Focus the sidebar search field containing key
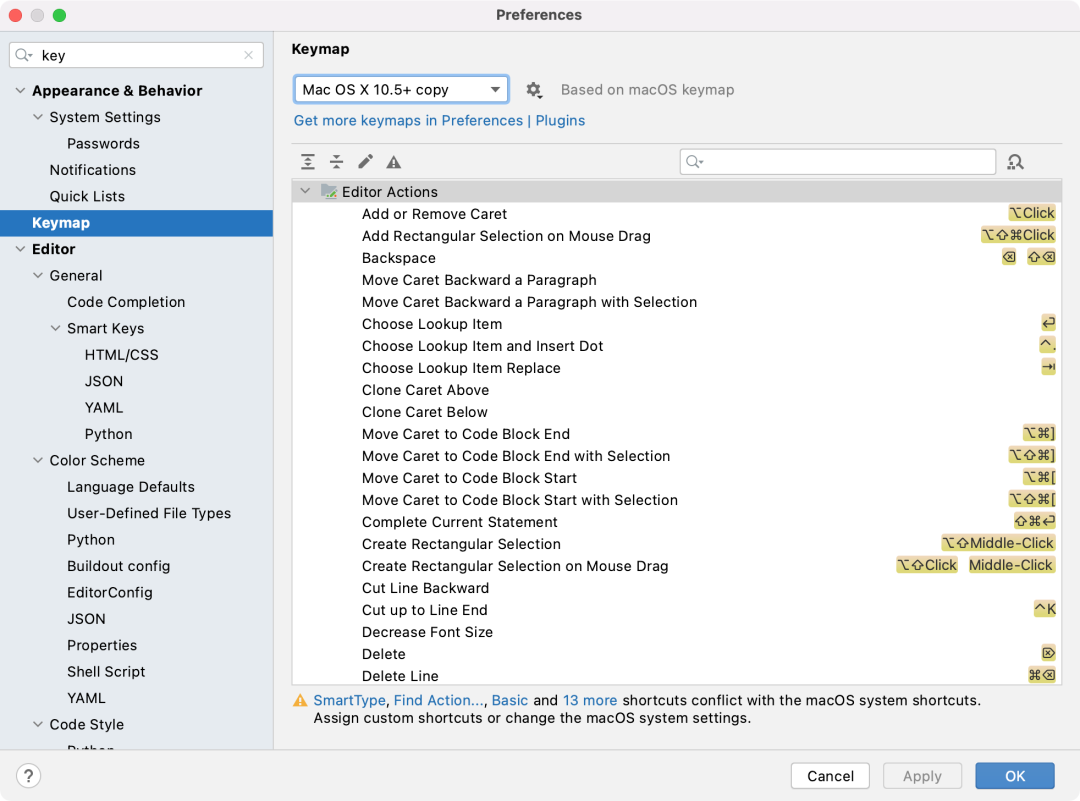 tap(136, 55)
